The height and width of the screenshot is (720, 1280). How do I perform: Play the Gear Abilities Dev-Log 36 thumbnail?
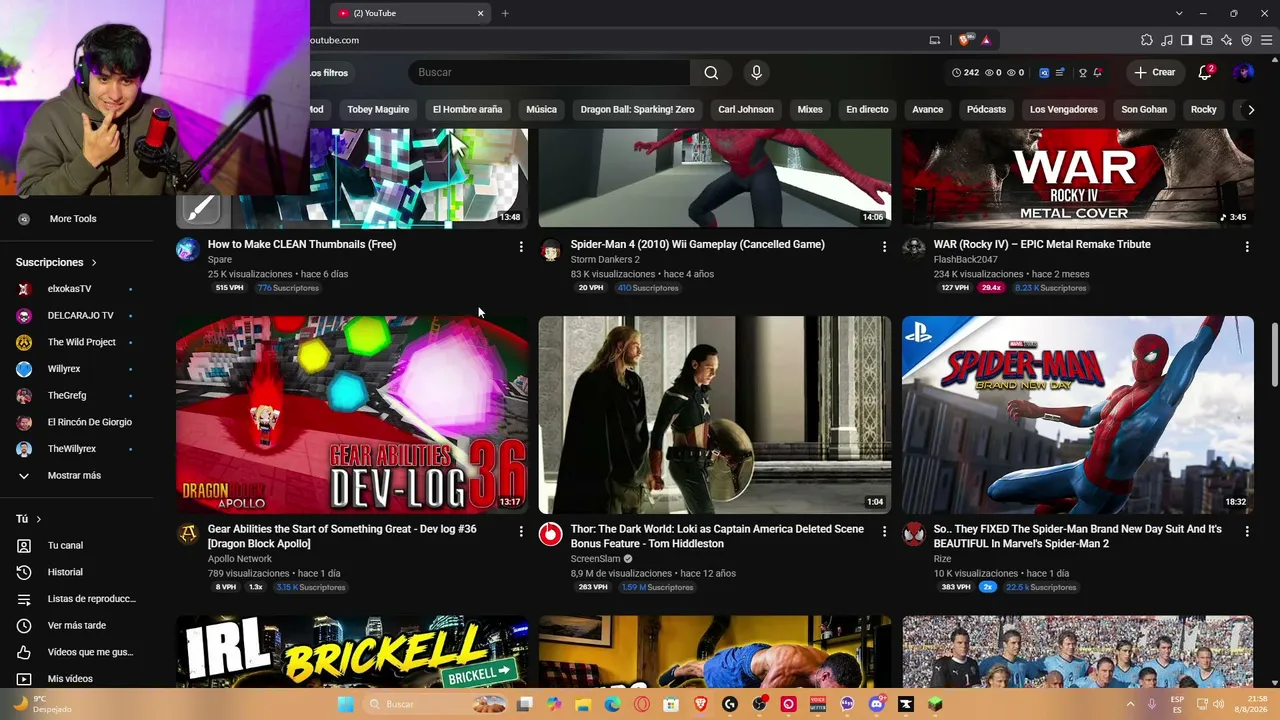coord(352,415)
